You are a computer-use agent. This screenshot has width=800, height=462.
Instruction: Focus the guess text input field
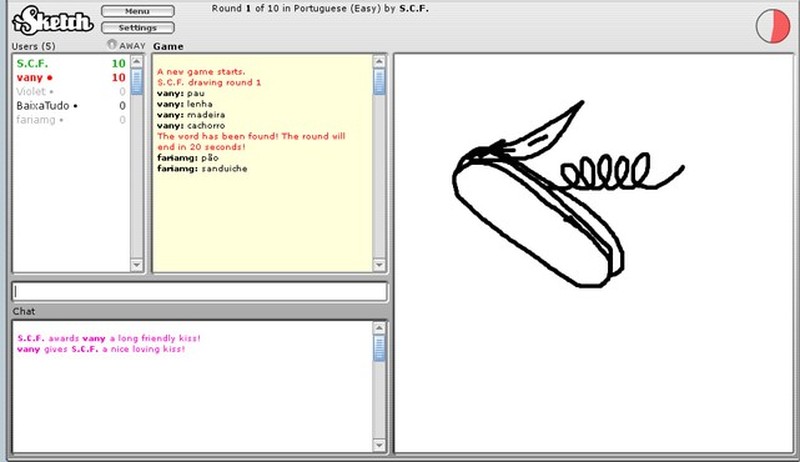pos(199,292)
